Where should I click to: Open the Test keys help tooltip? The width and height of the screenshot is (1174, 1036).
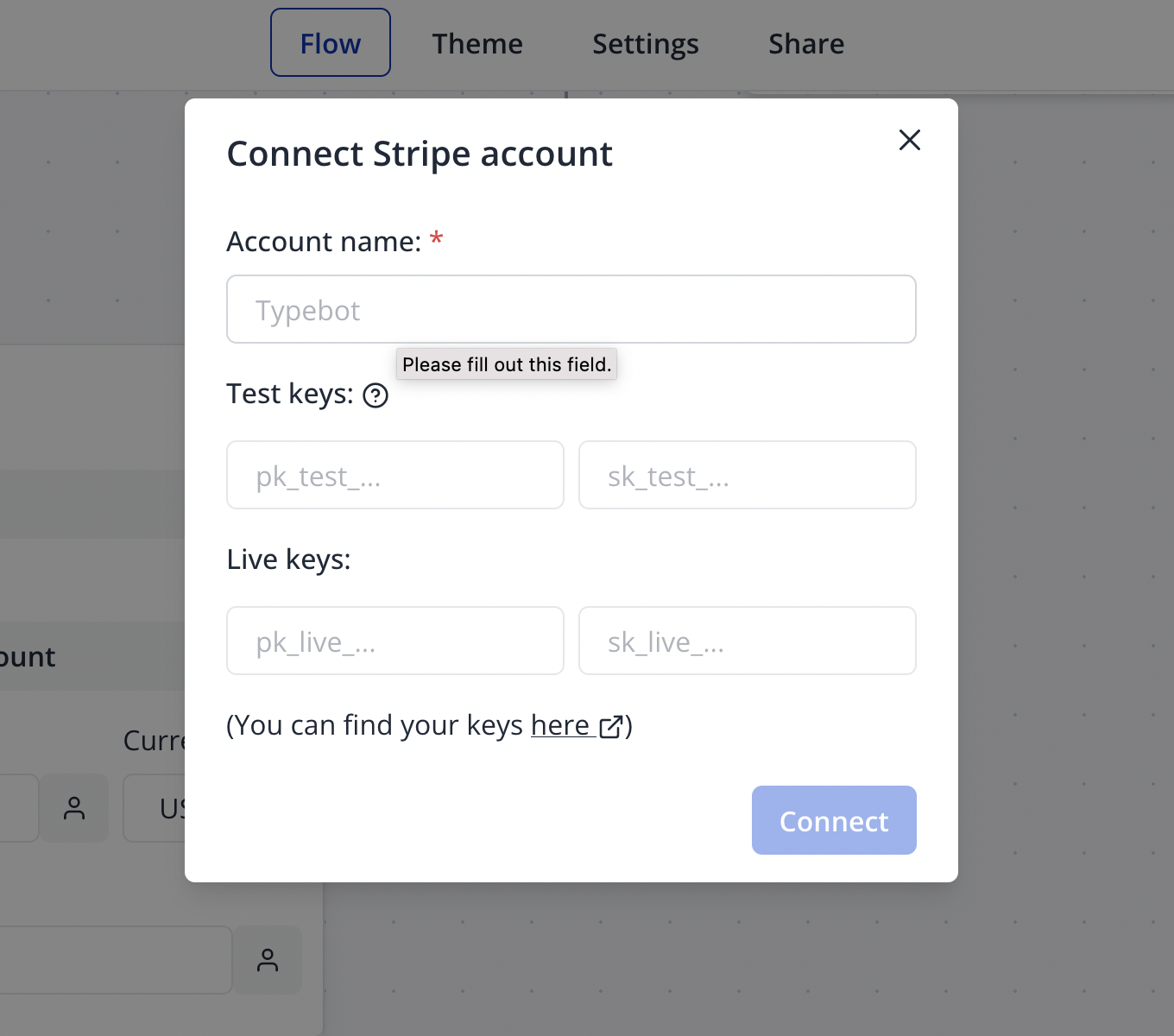(375, 395)
